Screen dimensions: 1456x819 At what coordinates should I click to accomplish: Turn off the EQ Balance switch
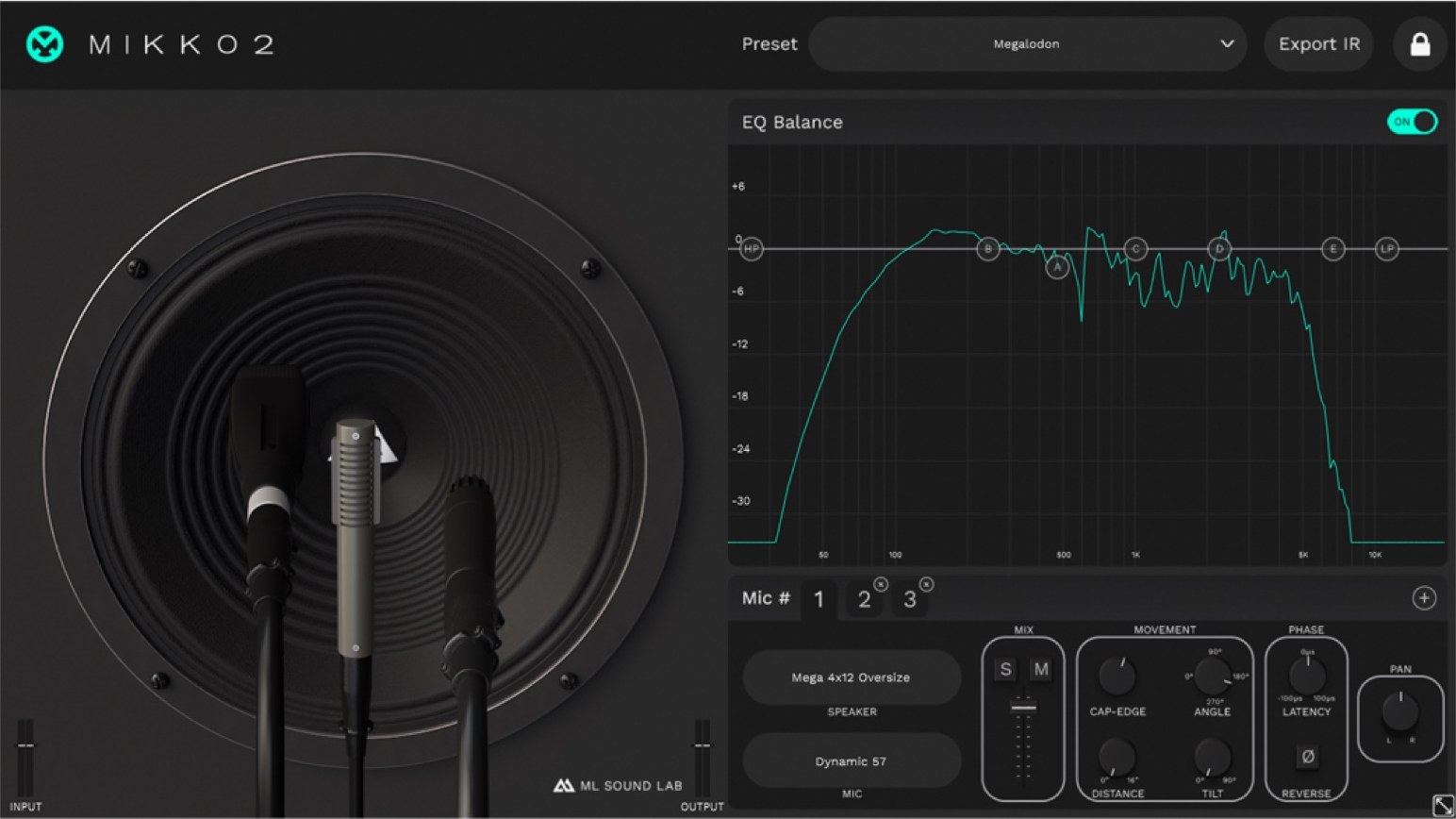[x=1412, y=122]
